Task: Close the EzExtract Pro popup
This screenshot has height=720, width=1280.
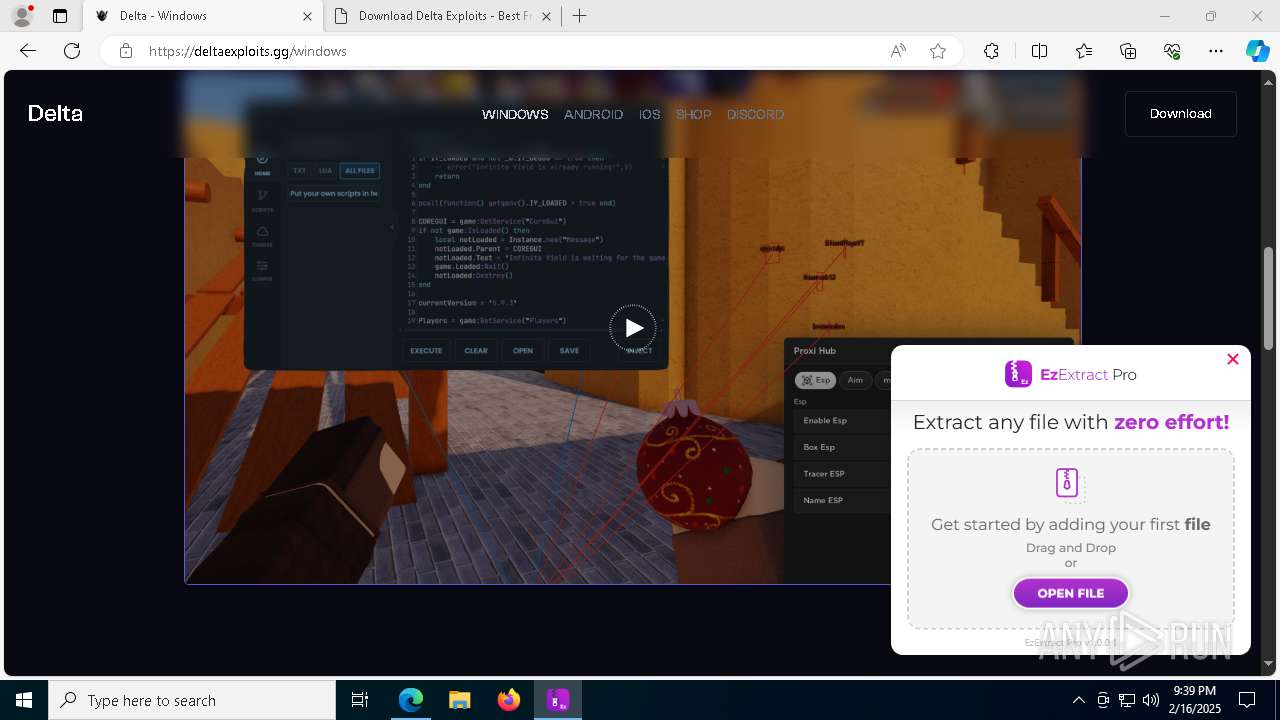Action: 1233,359
